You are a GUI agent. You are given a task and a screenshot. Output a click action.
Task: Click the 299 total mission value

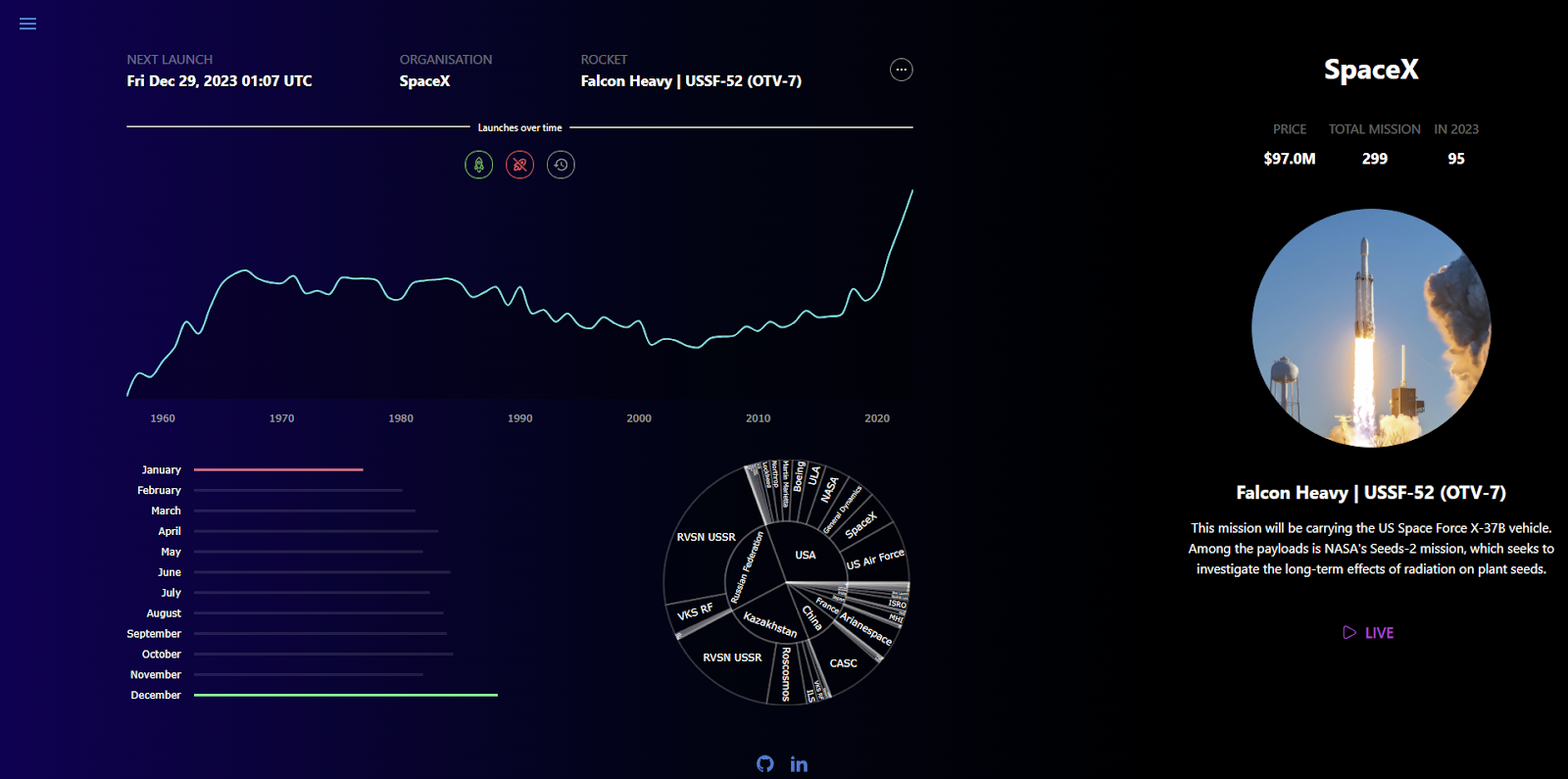1374,159
